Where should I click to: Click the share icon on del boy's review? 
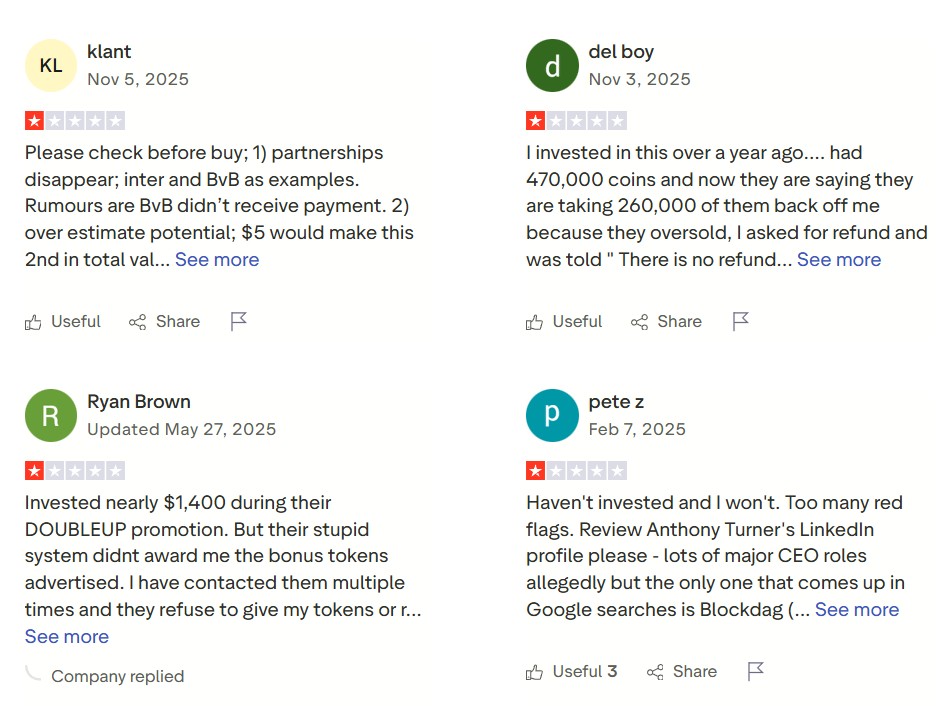[640, 321]
